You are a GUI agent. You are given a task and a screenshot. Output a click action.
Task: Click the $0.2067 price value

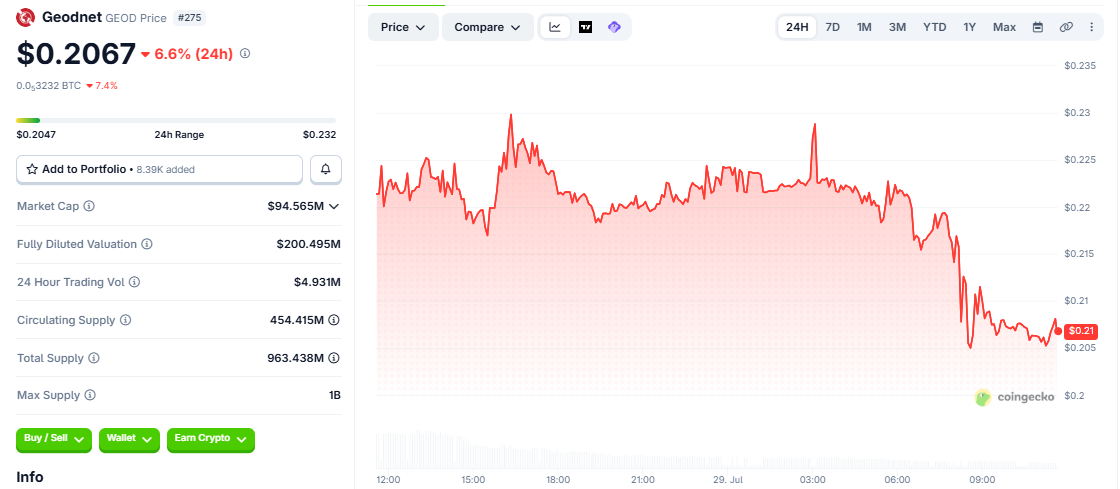coord(76,54)
